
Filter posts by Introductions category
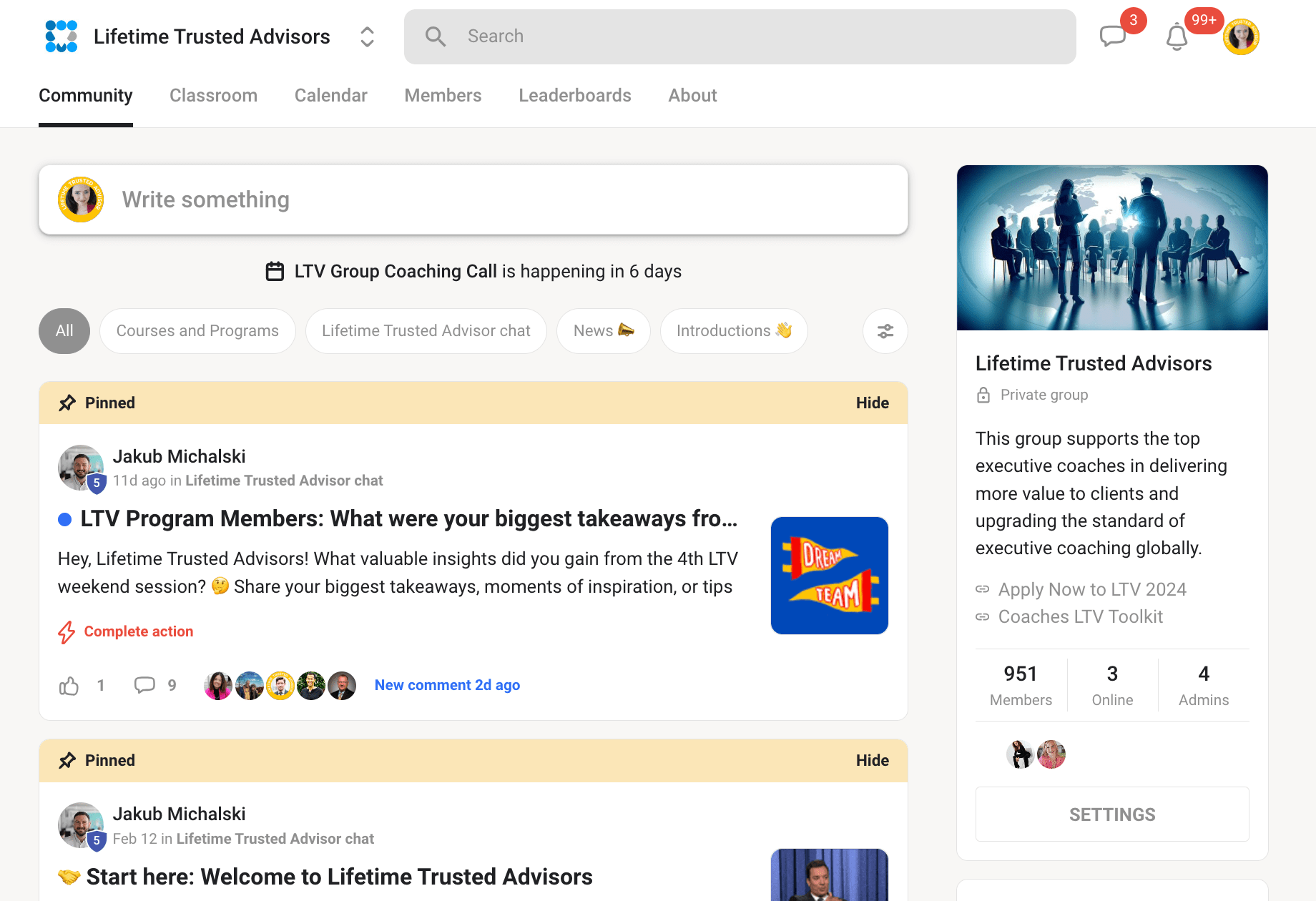pyautogui.click(x=734, y=331)
